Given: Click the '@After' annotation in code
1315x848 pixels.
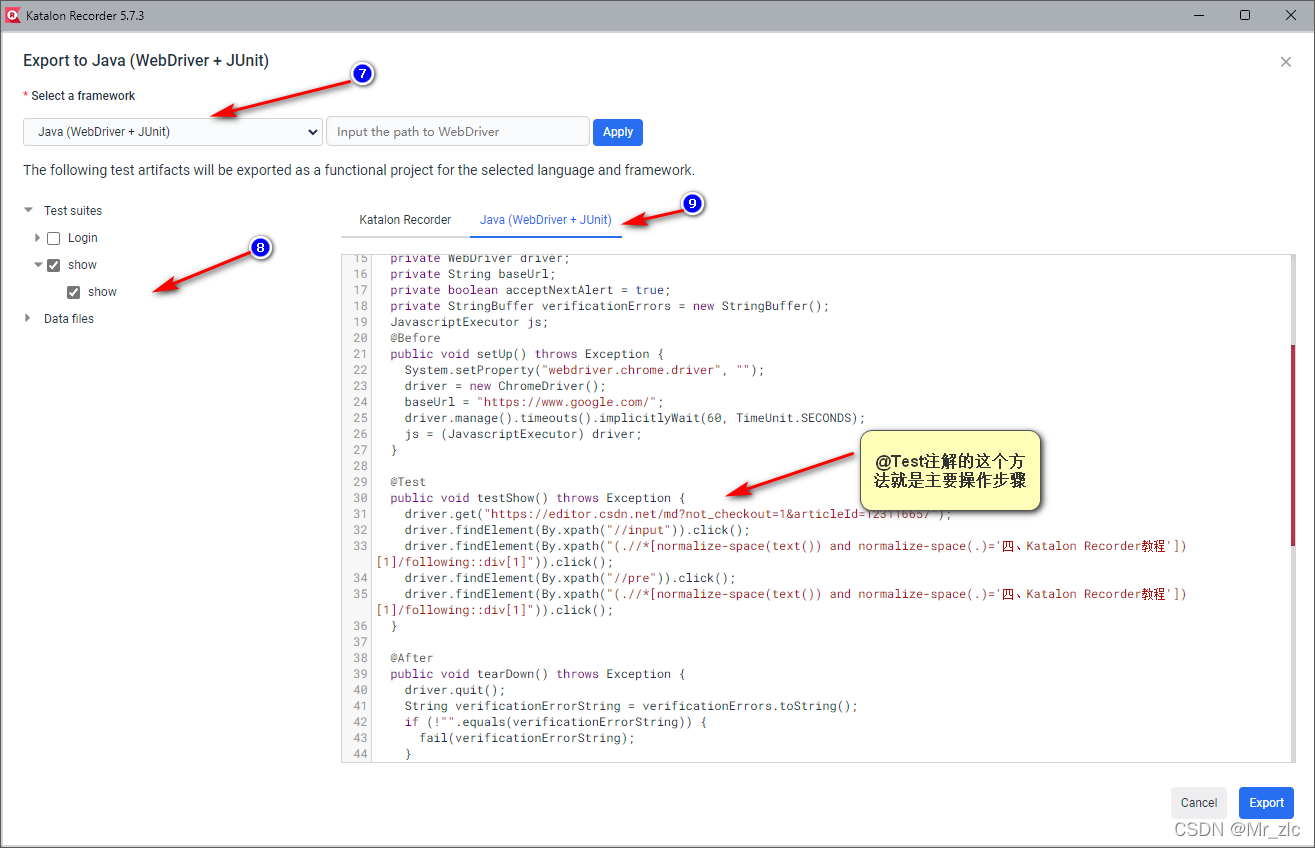Looking at the screenshot, I should (412, 658).
